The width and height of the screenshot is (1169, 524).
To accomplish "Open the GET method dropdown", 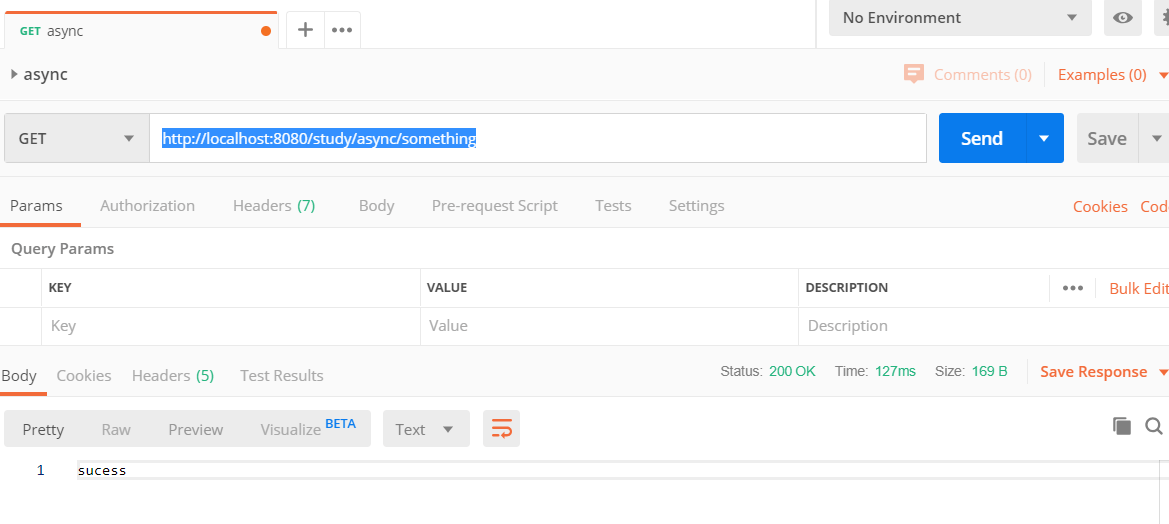I will point(77,138).
